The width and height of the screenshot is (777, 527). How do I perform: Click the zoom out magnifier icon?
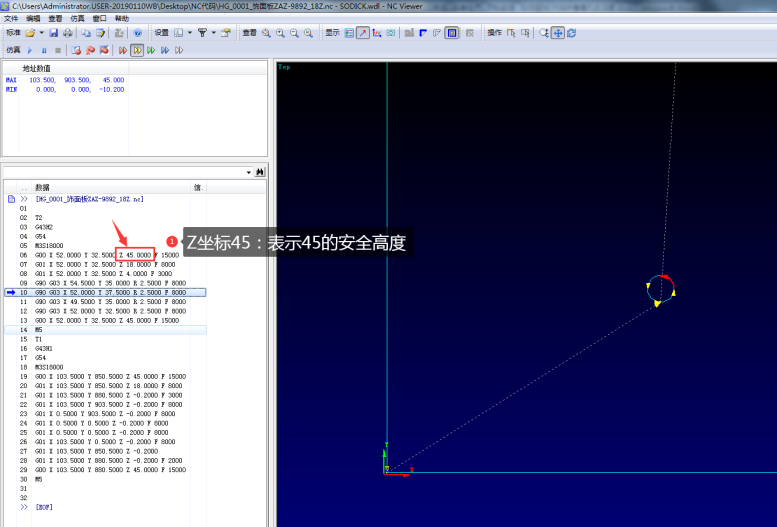pos(294,33)
